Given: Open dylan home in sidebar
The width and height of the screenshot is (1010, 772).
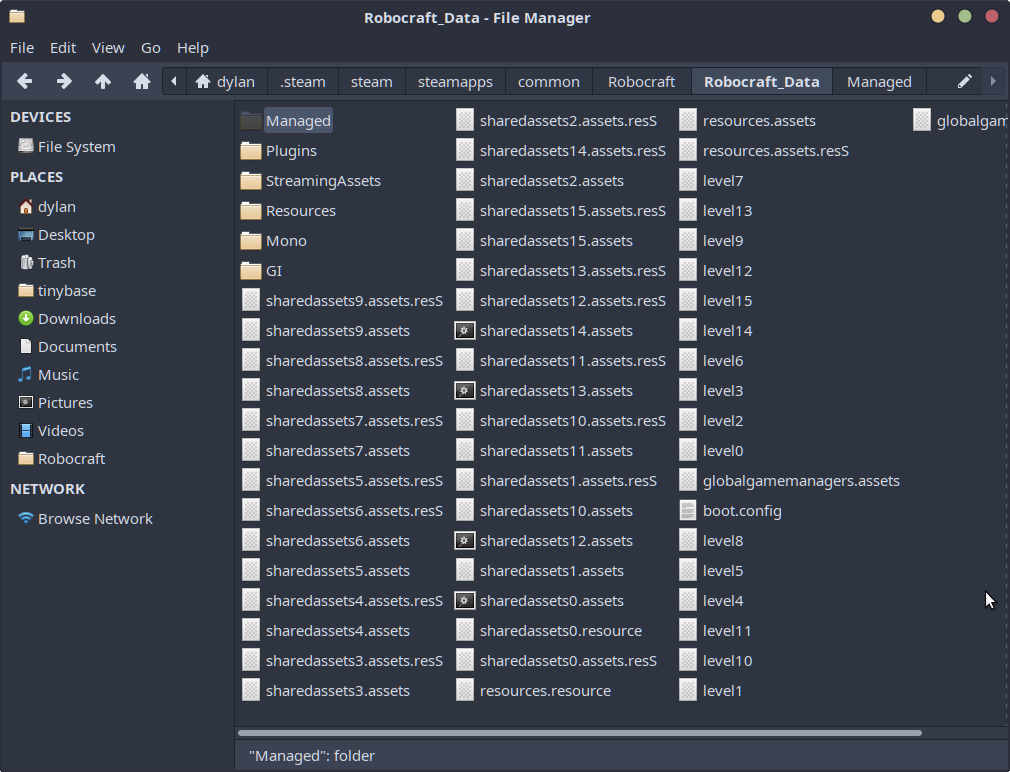Looking at the screenshot, I should pyautogui.click(x=47, y=207).
